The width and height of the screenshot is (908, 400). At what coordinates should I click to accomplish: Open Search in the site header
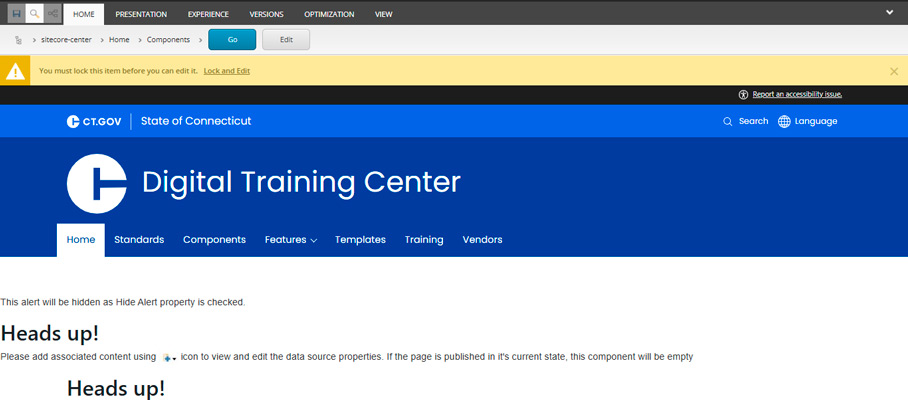click(x=745, y=121)
